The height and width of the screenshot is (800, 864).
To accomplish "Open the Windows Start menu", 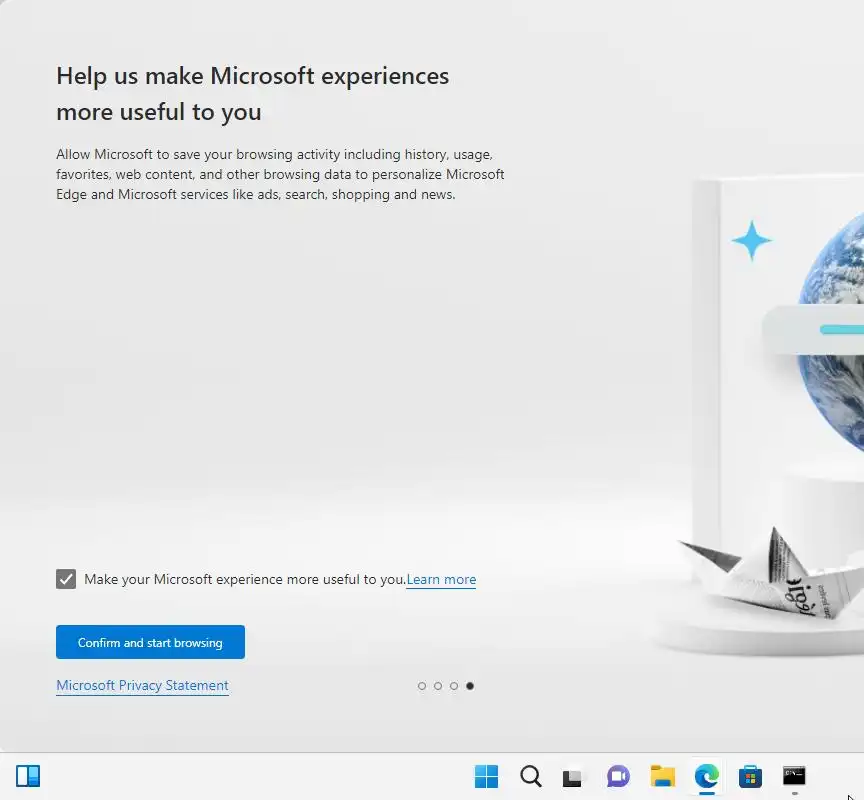I will (486, 776).
